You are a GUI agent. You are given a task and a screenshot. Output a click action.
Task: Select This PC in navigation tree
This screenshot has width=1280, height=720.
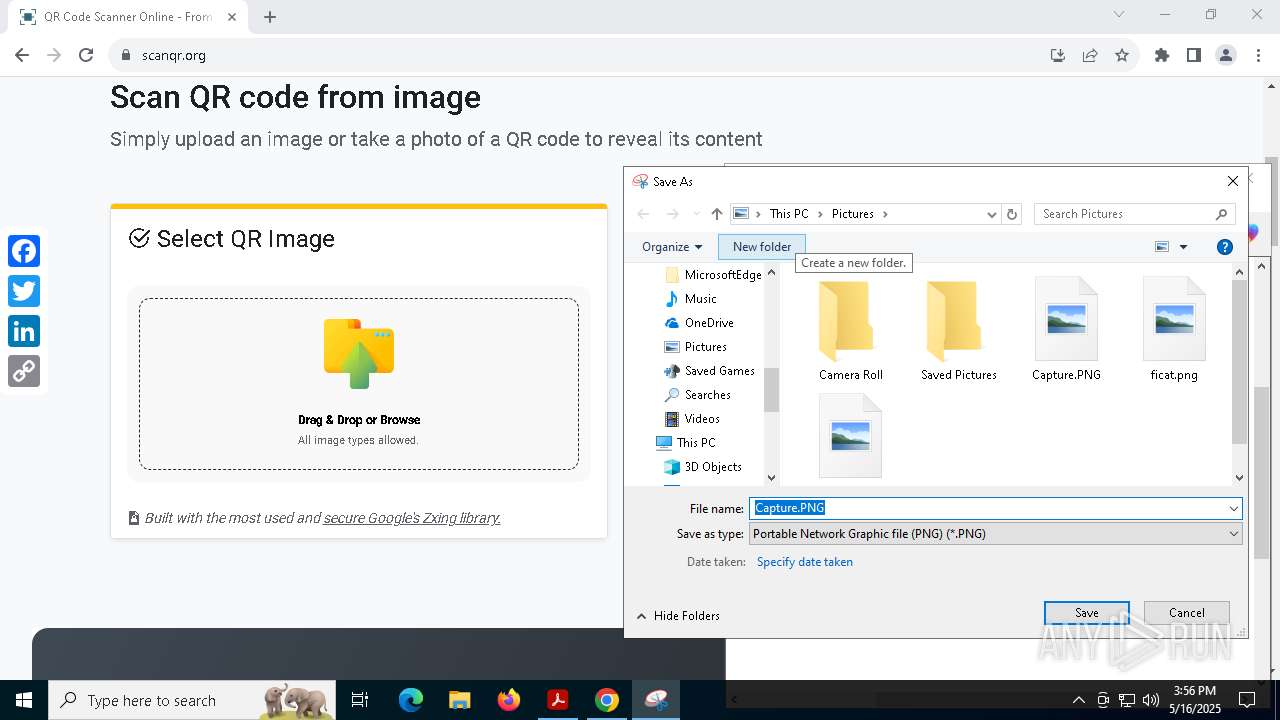695,443
